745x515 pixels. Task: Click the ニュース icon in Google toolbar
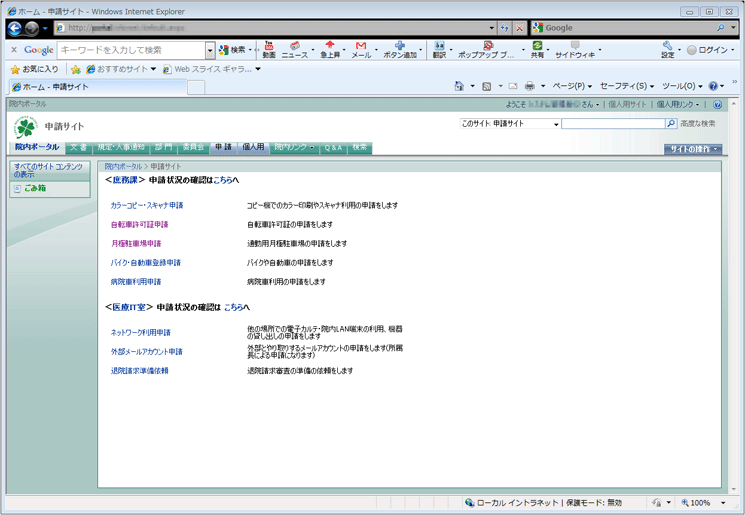tap(295, 49)
